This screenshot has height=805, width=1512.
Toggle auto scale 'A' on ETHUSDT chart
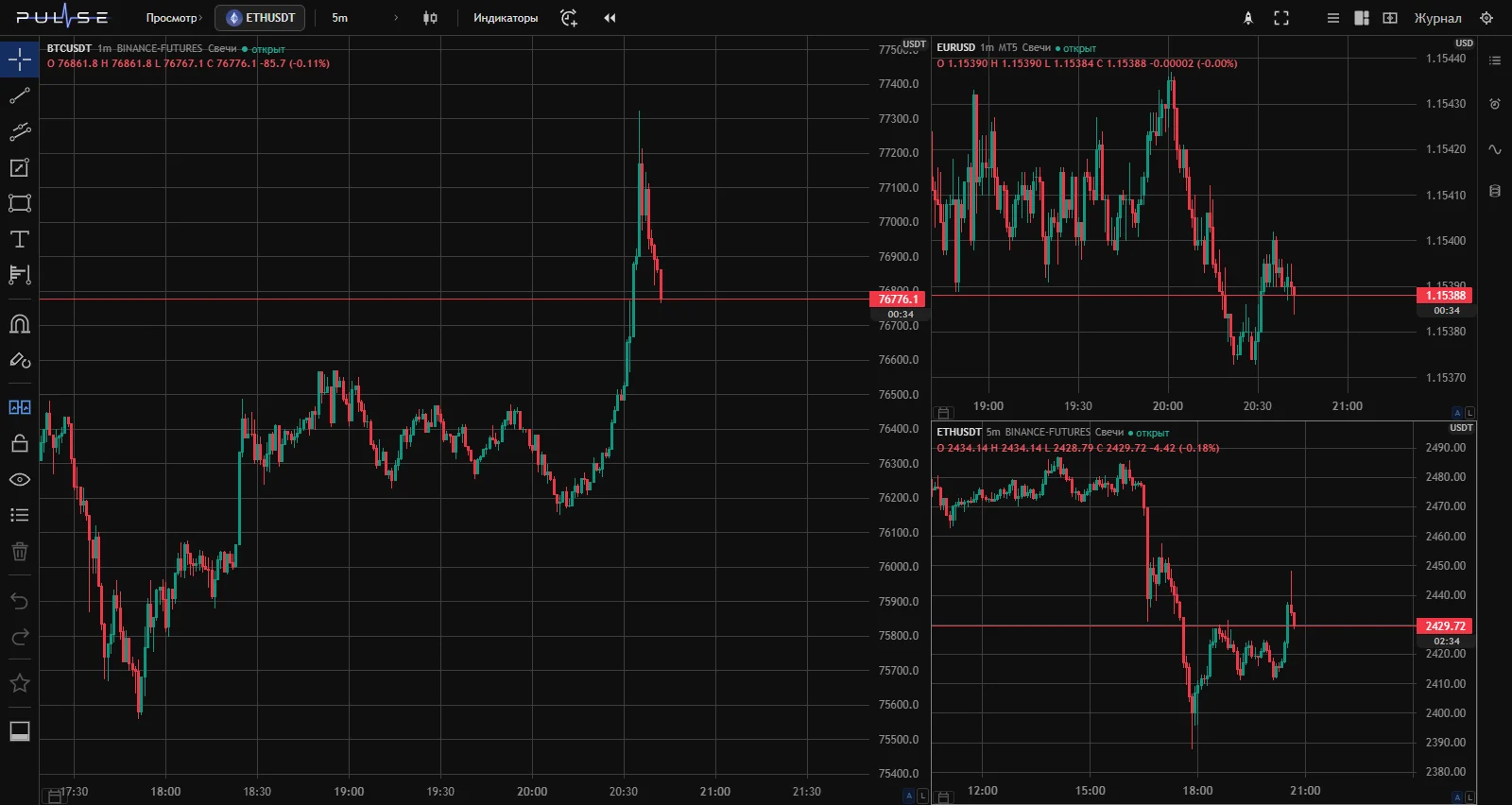1457,798
